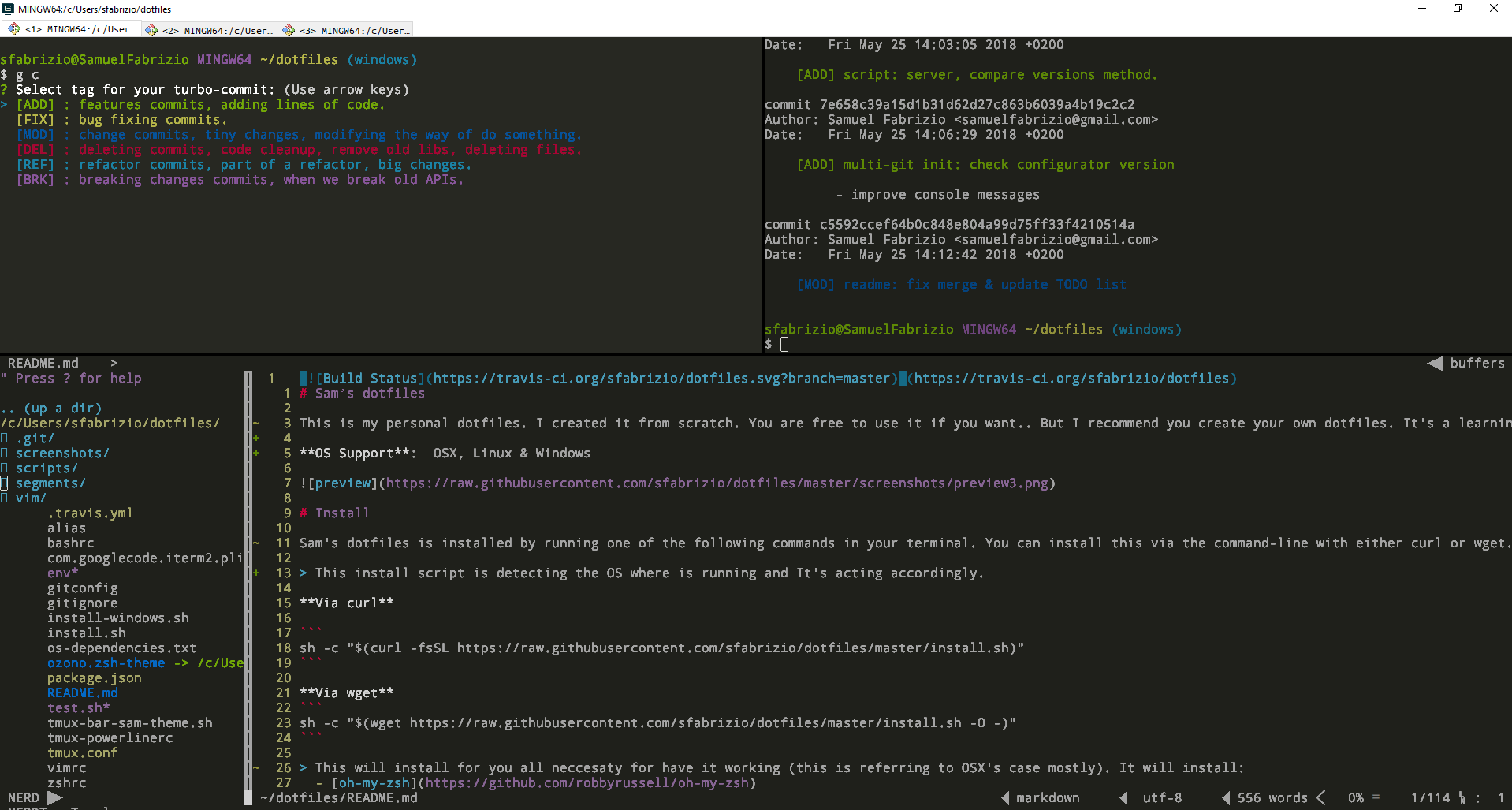Viewport: 1512px width, 810px height.
Task: Open test.sh* in the file tree
Action: [x=78, y=708]
